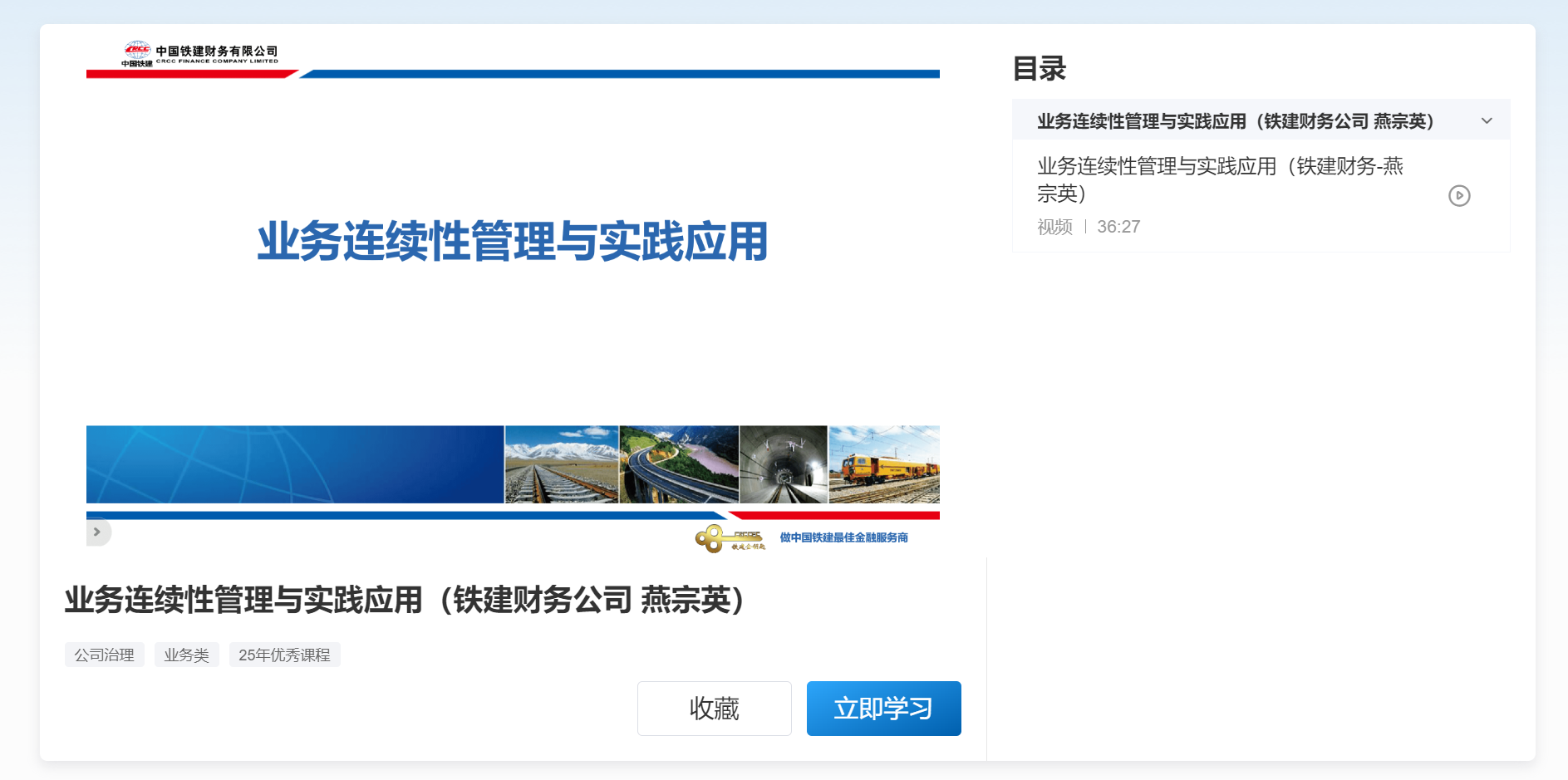Play the video lesson via the circular play icon
1568x780 pixels.
(x=1459, y=196)
